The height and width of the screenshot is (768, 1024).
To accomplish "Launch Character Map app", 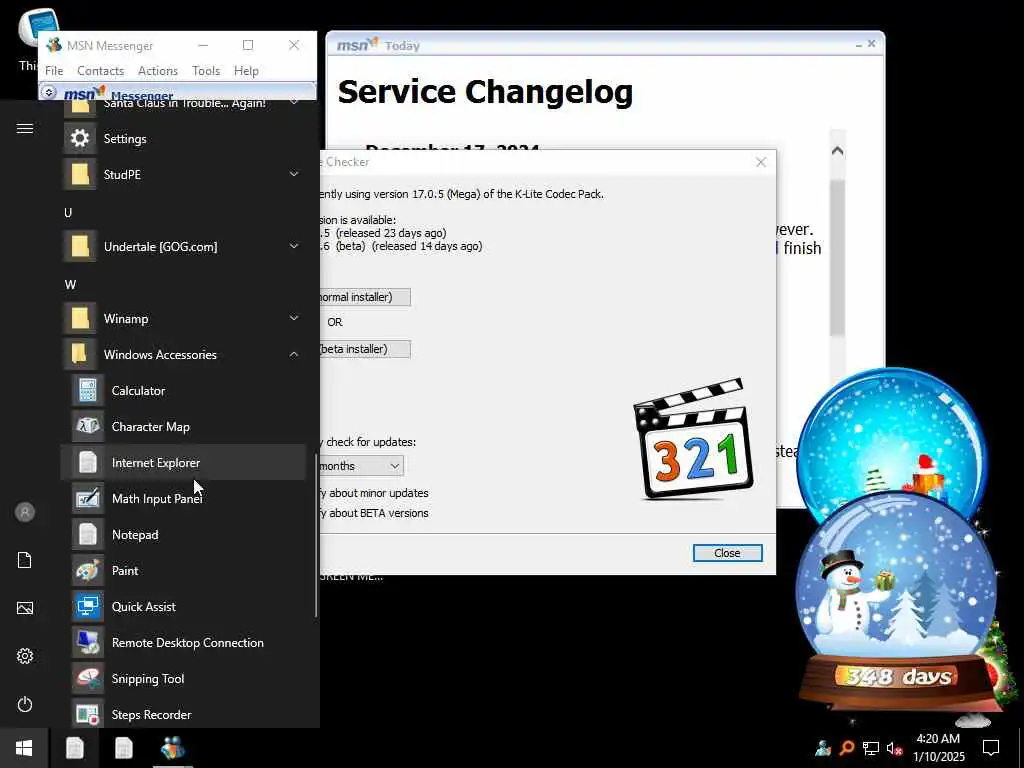I will (183, 426).
